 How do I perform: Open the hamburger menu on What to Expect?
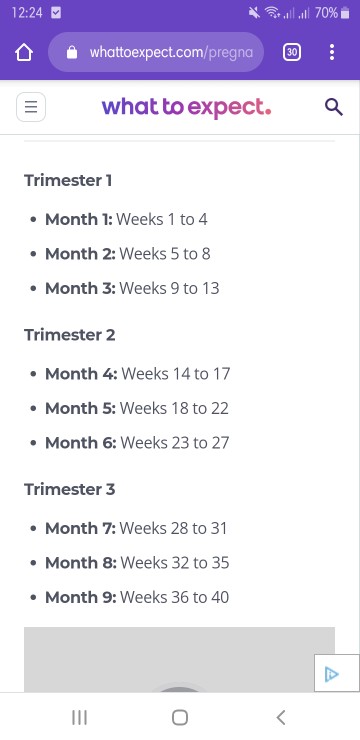coord(31,107)
